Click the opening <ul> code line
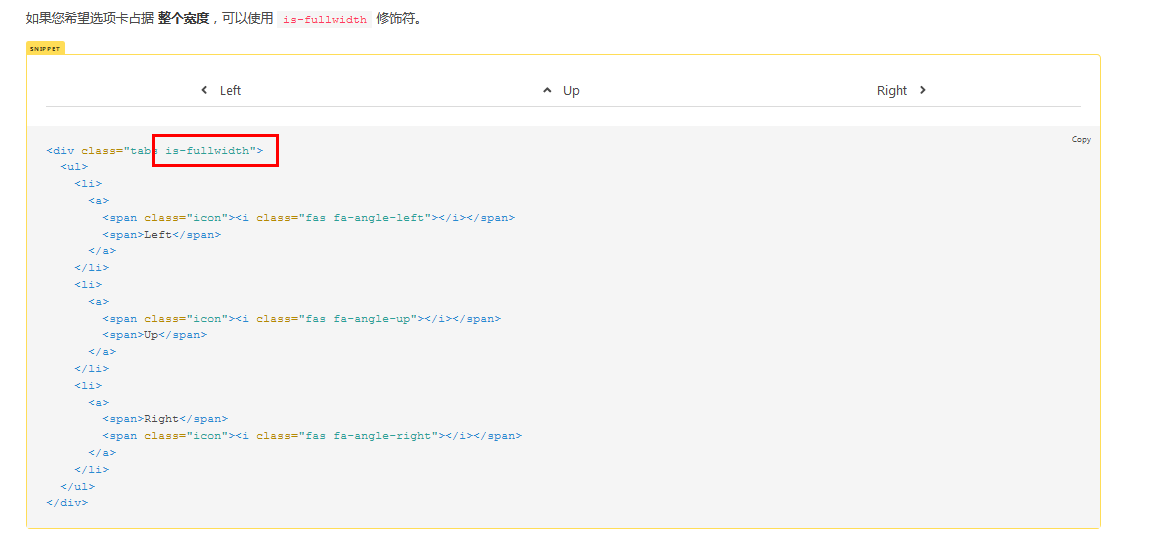Viewport: 1150px width, 540px height. (x=74, y=167)
